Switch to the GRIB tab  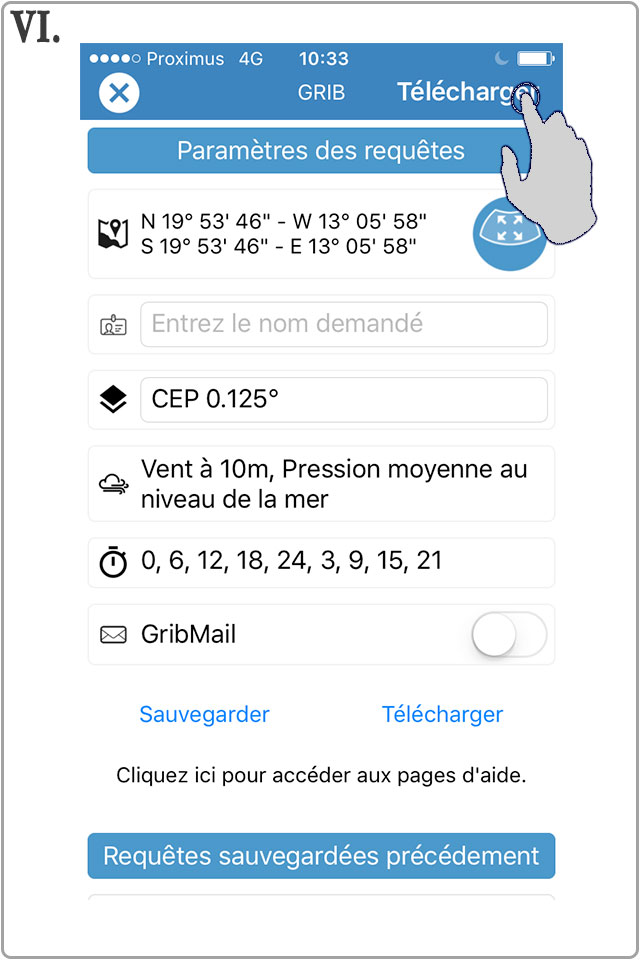[x=322, y=92]
